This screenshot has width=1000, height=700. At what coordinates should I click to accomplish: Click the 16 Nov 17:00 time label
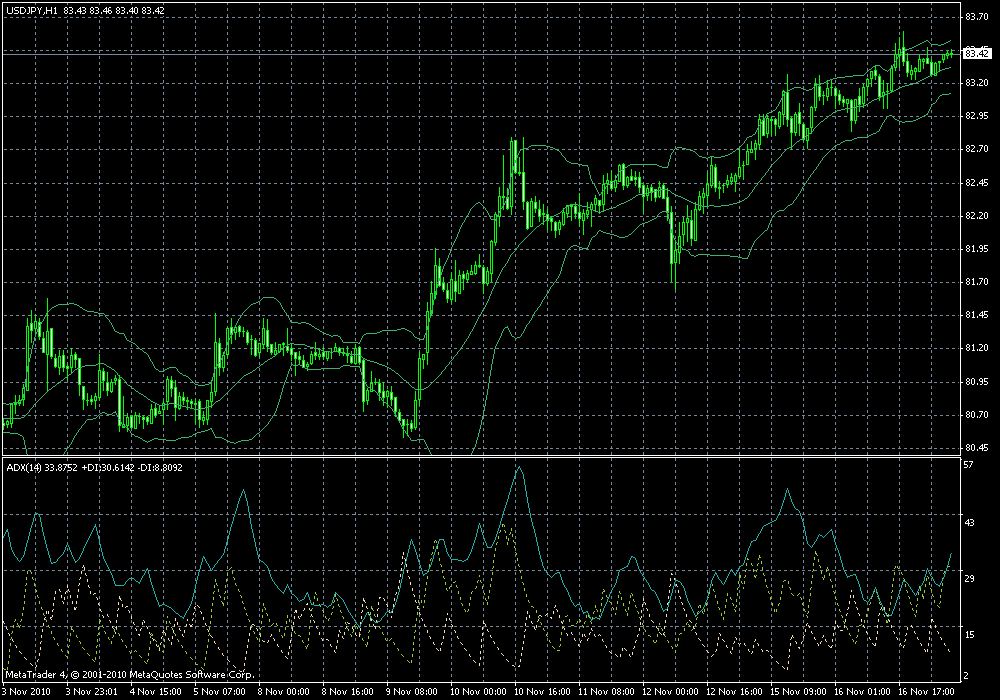pos(926,692)
